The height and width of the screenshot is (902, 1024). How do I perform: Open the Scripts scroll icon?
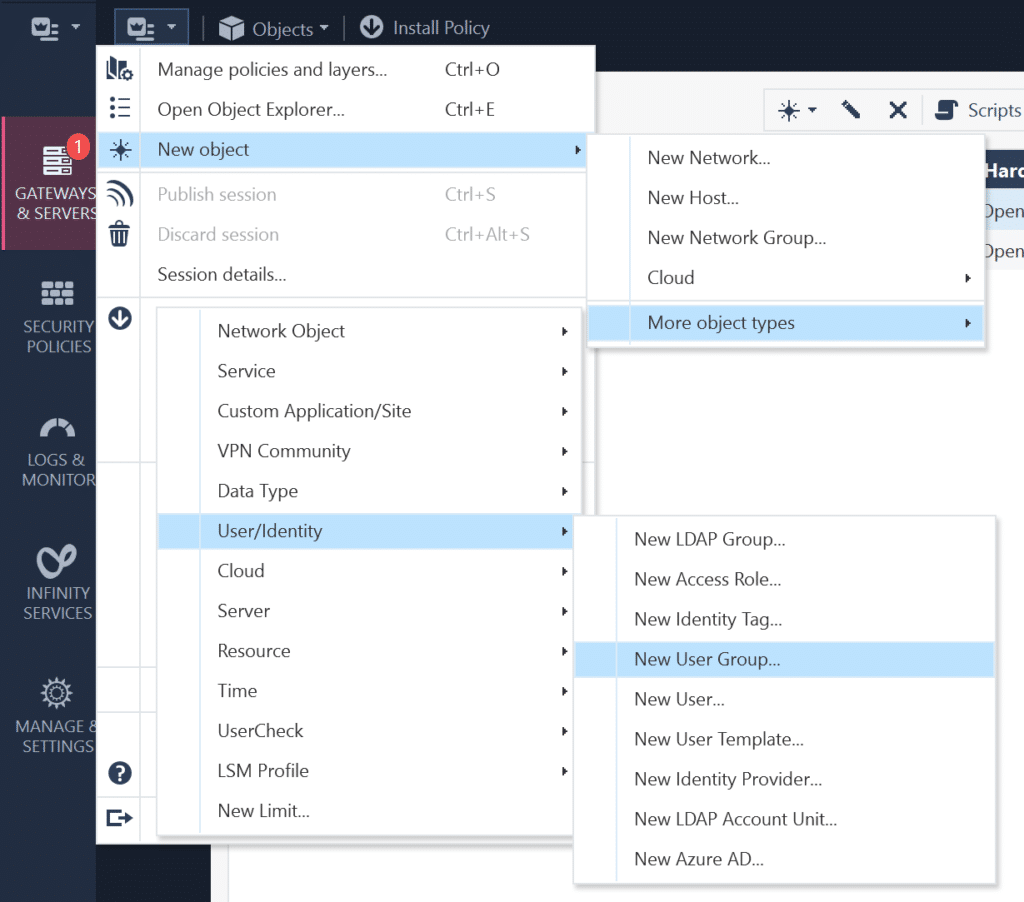(948, 110)
